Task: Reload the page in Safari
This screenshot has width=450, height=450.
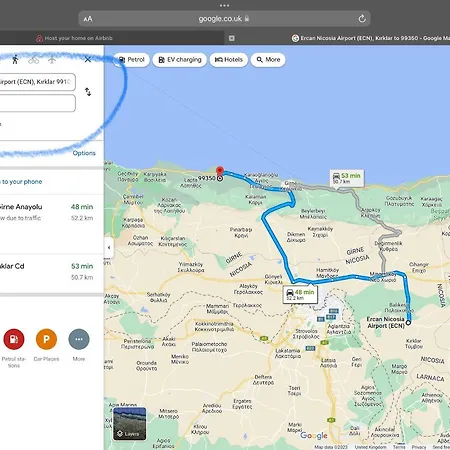Action: [362, 19]
